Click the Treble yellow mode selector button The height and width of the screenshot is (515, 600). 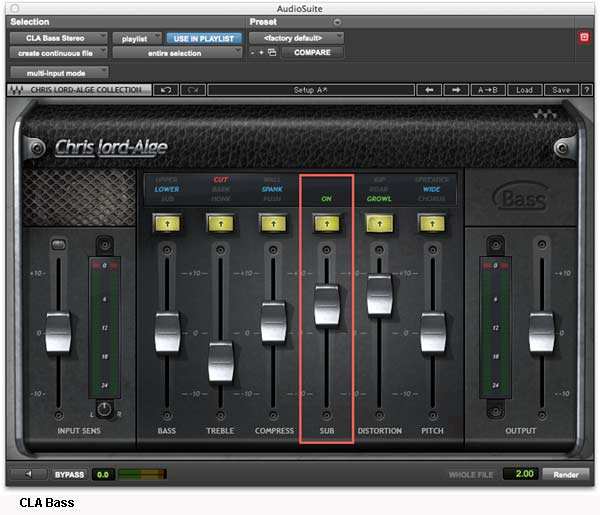click(x=220, y=224)
